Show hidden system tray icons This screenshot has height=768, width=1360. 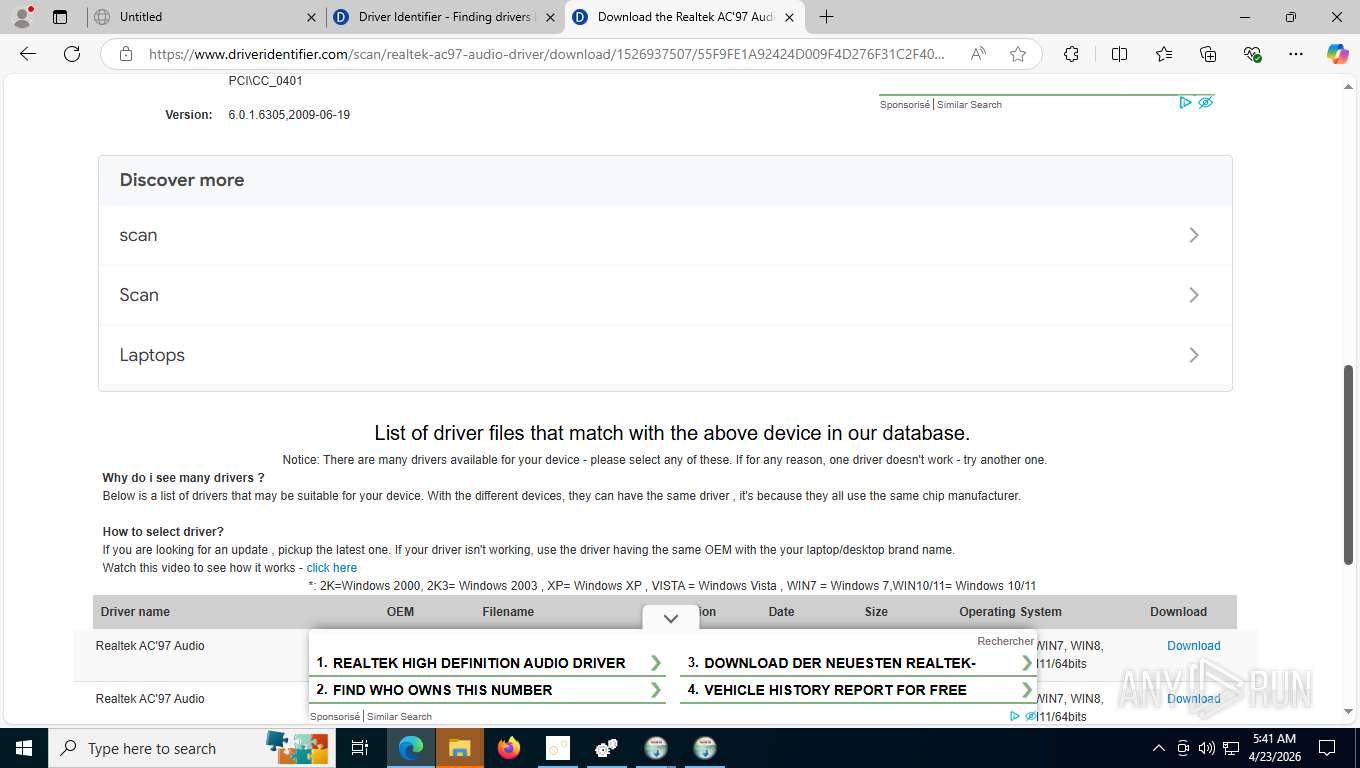tap(1159, 748)
